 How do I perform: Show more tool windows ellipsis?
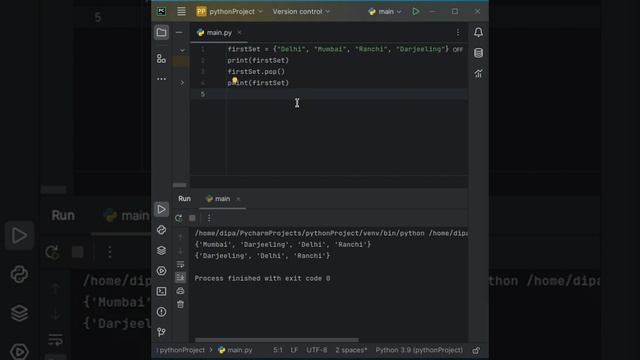click(161, 79)
